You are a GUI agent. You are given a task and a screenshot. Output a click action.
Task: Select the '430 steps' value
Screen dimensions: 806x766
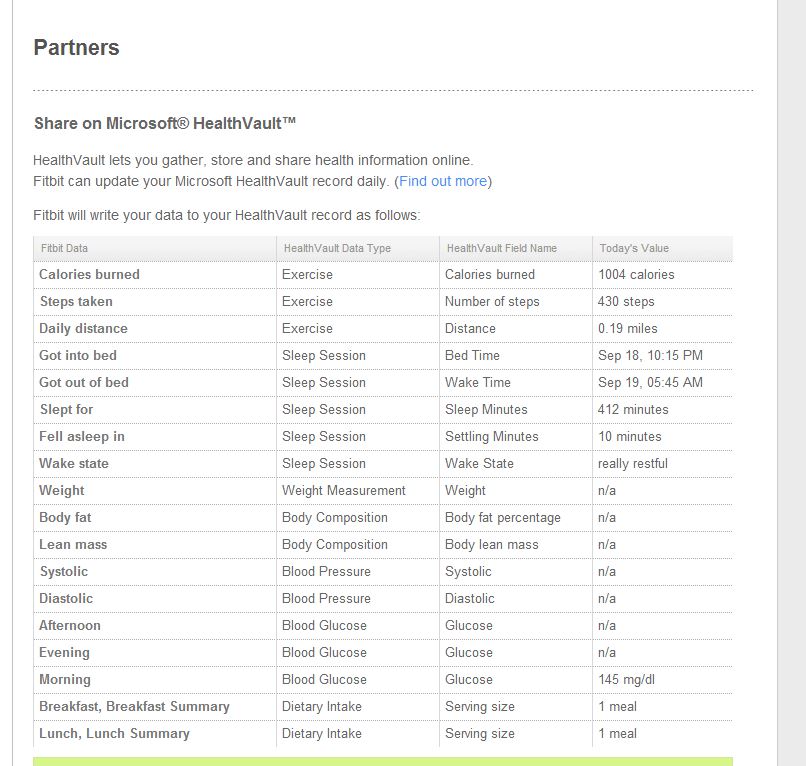[x=626, y=301]
